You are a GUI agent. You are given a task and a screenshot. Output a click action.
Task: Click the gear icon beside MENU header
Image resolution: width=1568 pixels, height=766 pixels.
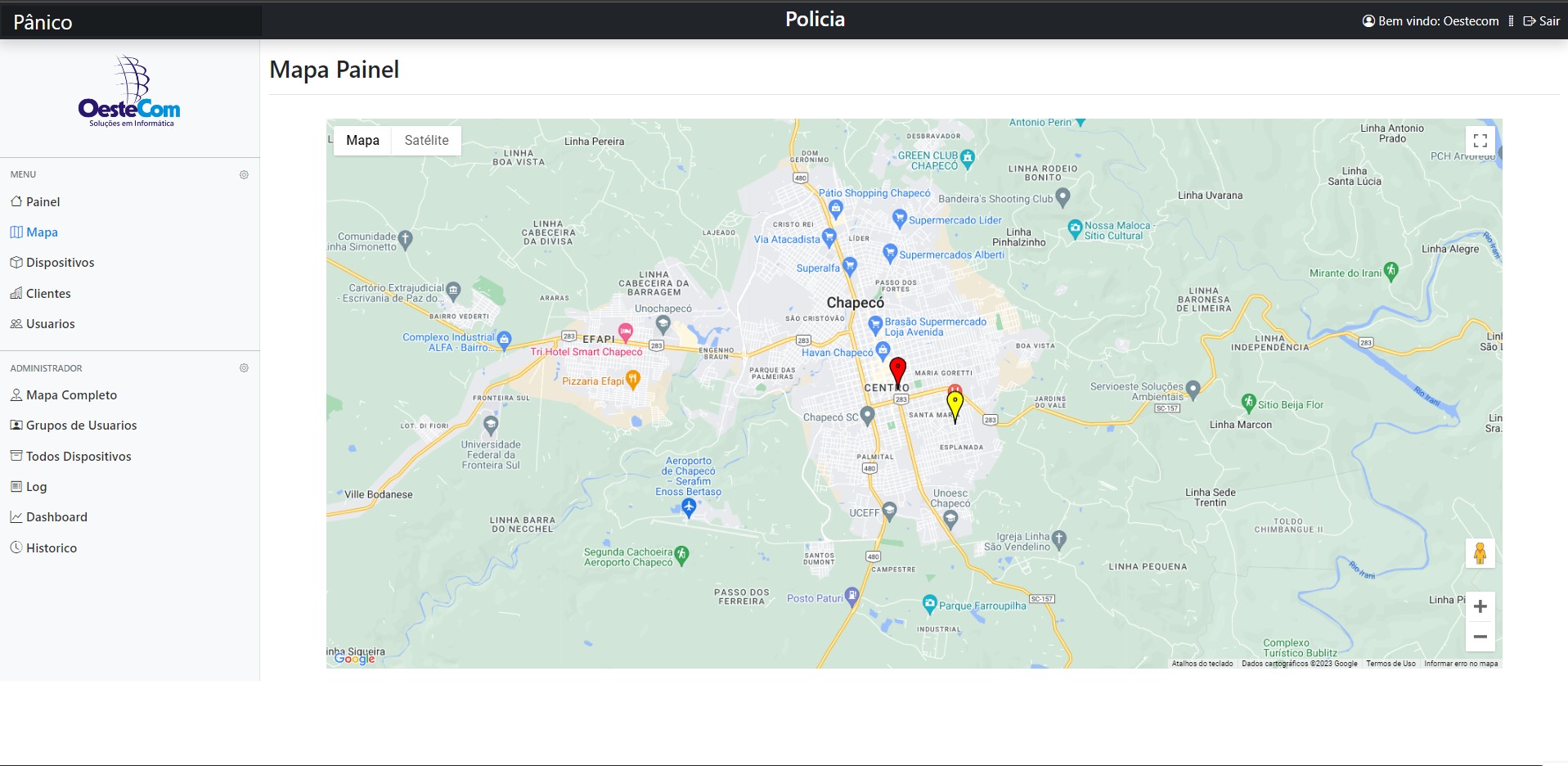click(x=244, y=174)
